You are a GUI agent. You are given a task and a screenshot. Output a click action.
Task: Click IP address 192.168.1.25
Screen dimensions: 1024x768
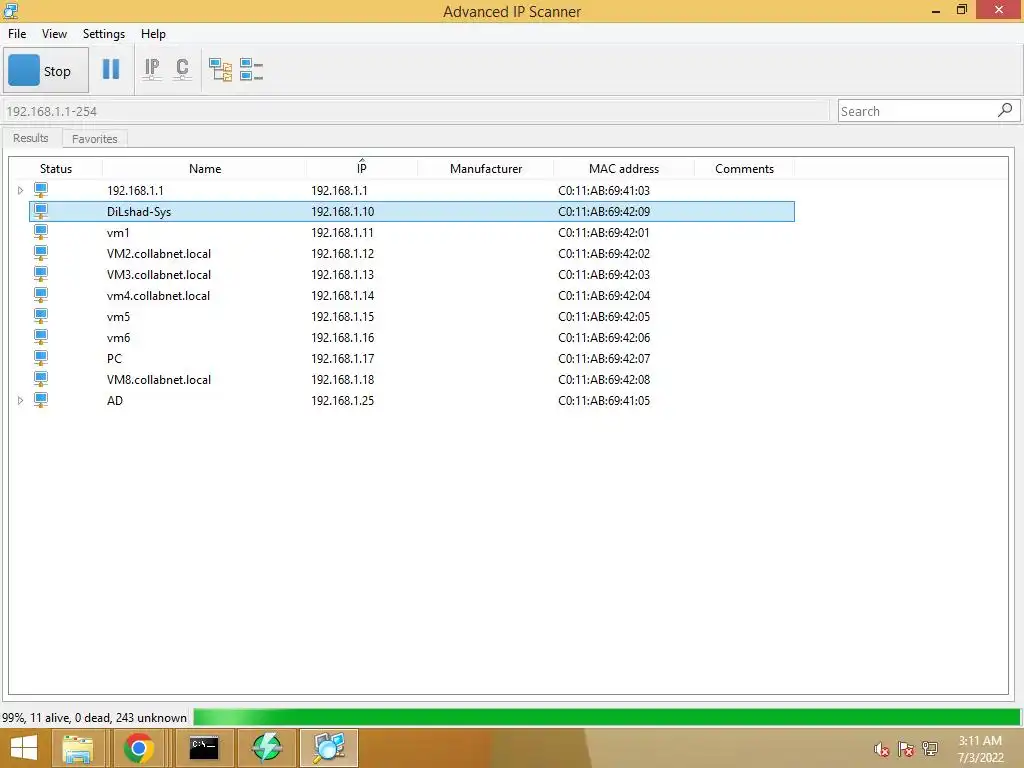pyautogui.click(x=342, y=400)
